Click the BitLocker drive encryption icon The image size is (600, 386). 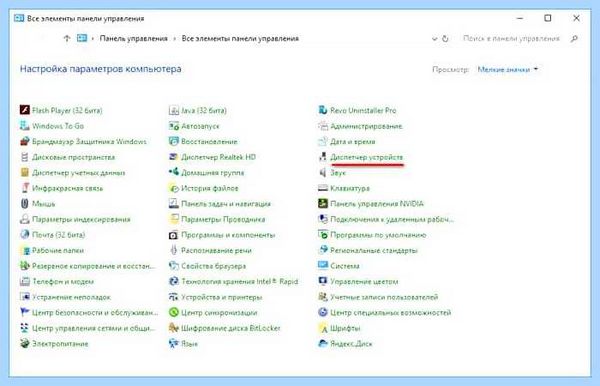pos(174,328)
